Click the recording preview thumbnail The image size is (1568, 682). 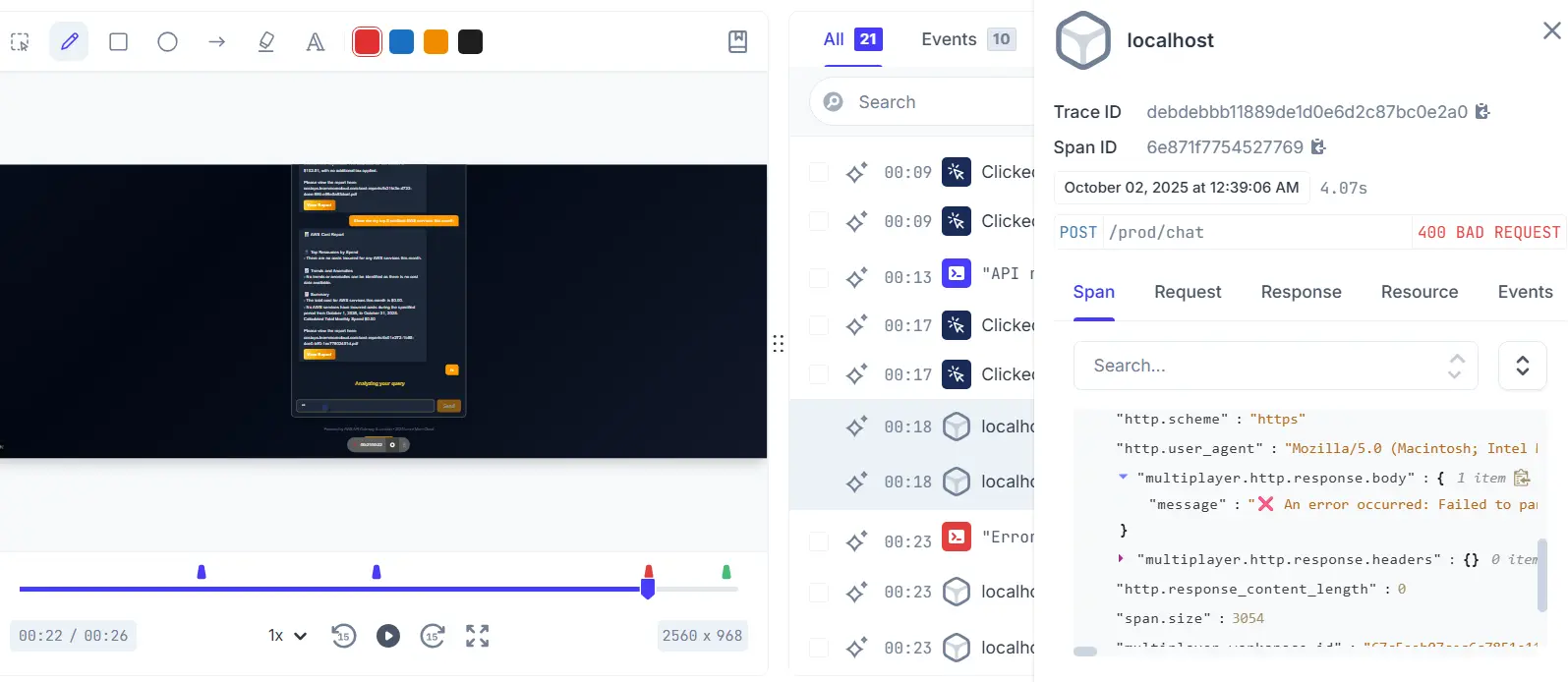click(383, 311)
